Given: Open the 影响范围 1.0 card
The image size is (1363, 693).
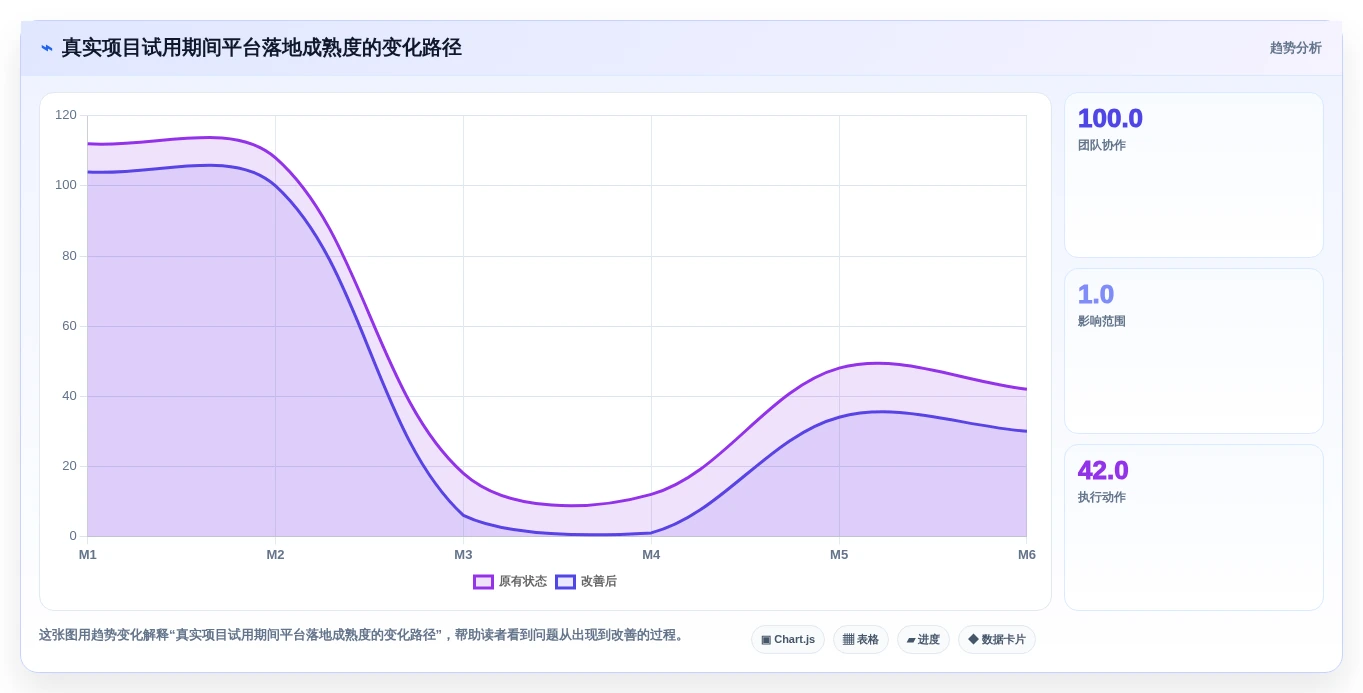Looking at the screenshot, I should point(1194,351).
